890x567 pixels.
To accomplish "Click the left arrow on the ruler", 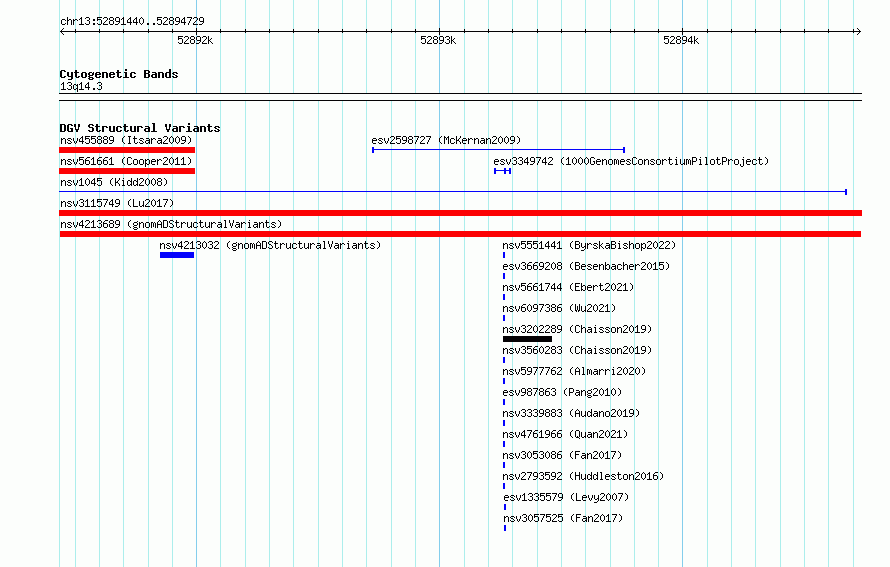I will click(x=62, y=31).
